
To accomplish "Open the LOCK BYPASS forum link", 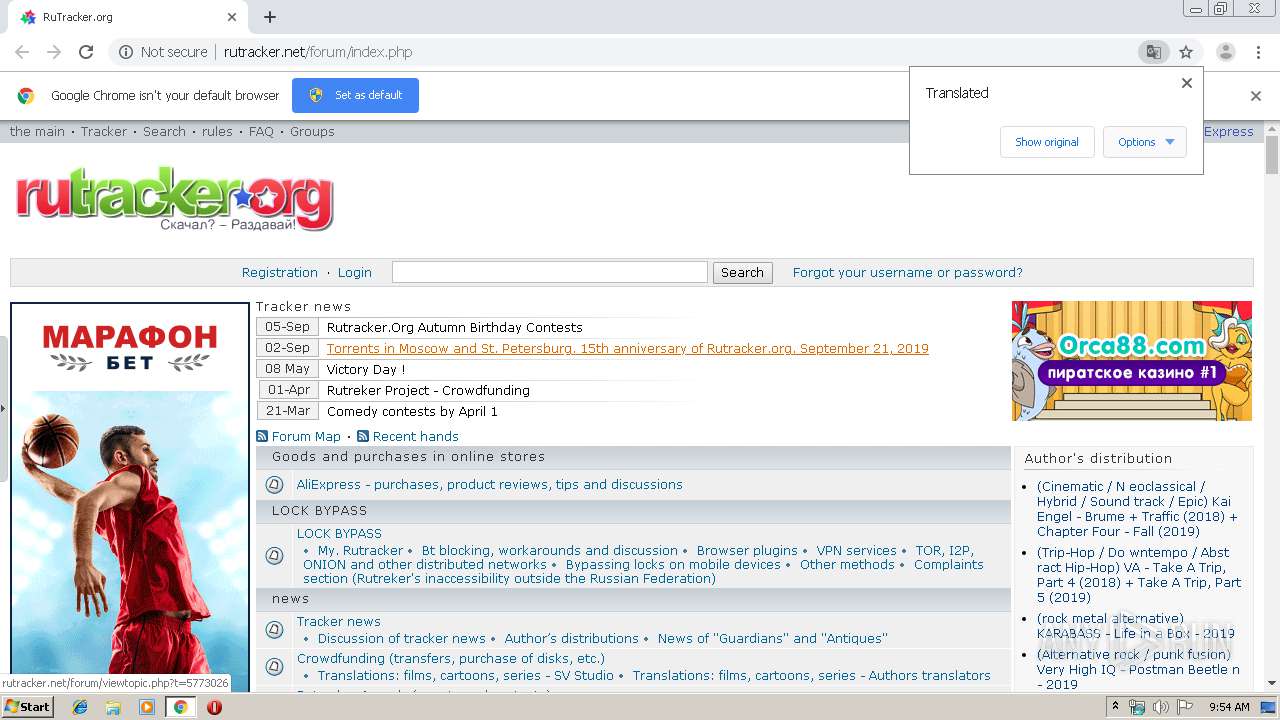I will (339, 533).
